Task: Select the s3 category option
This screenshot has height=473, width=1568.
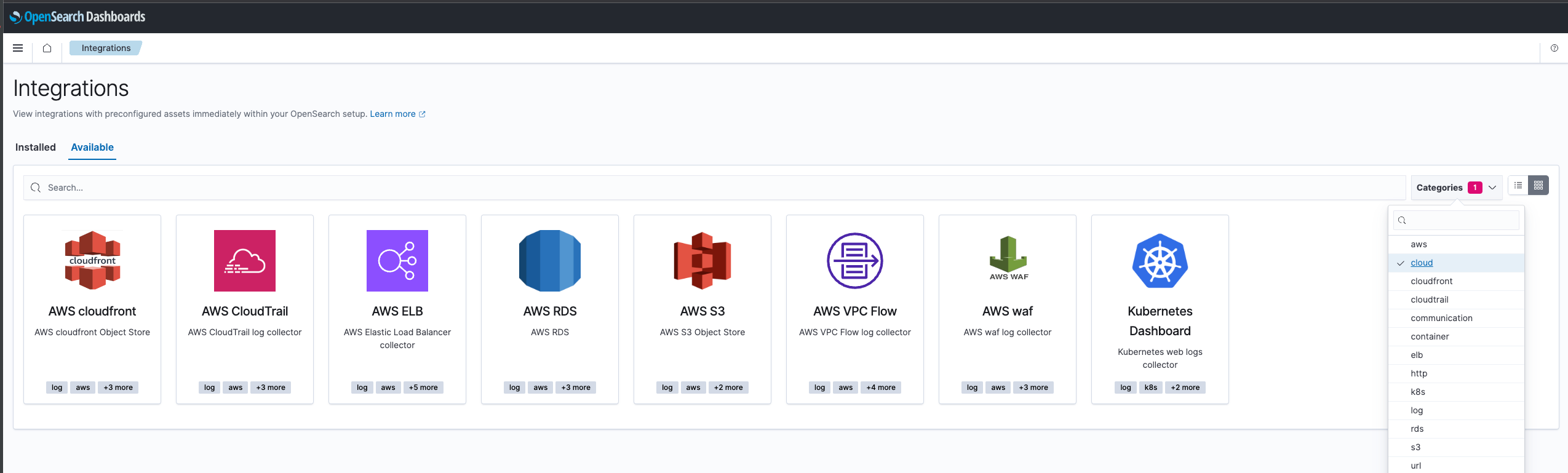Action: click(1456, 447)
